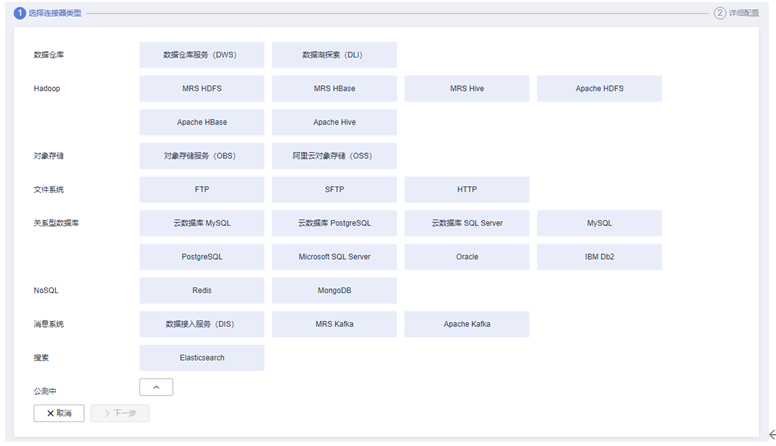Click step 1 选择连接器类型 indicator
The width and height of the screenshot is (776, 446).
point(48,13)
